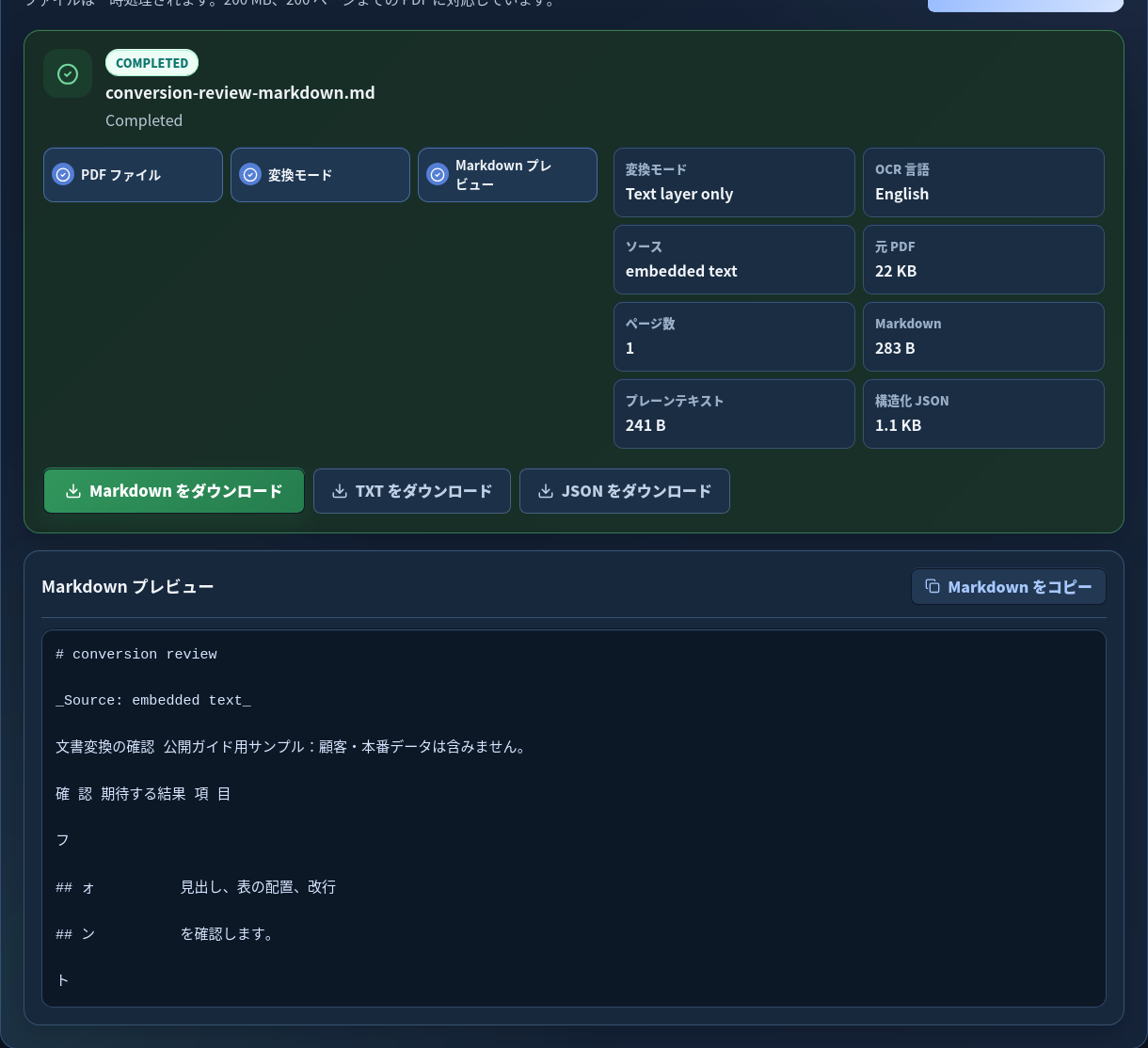
Task: Select the 変換モード step chip
Action: pyautogui.click(x=320, y=175)
